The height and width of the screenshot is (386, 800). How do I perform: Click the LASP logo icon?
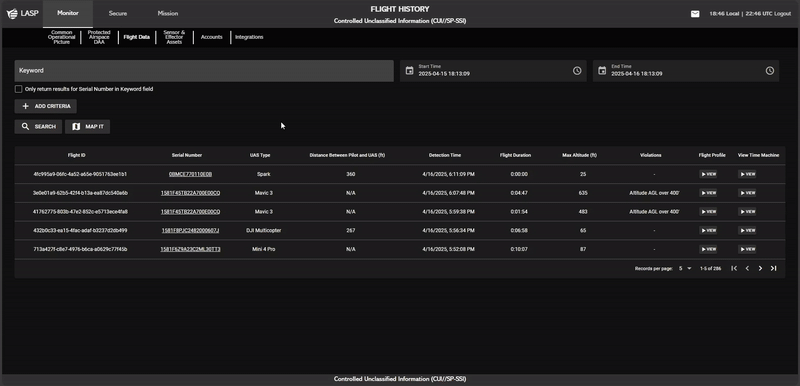(12, 14)
